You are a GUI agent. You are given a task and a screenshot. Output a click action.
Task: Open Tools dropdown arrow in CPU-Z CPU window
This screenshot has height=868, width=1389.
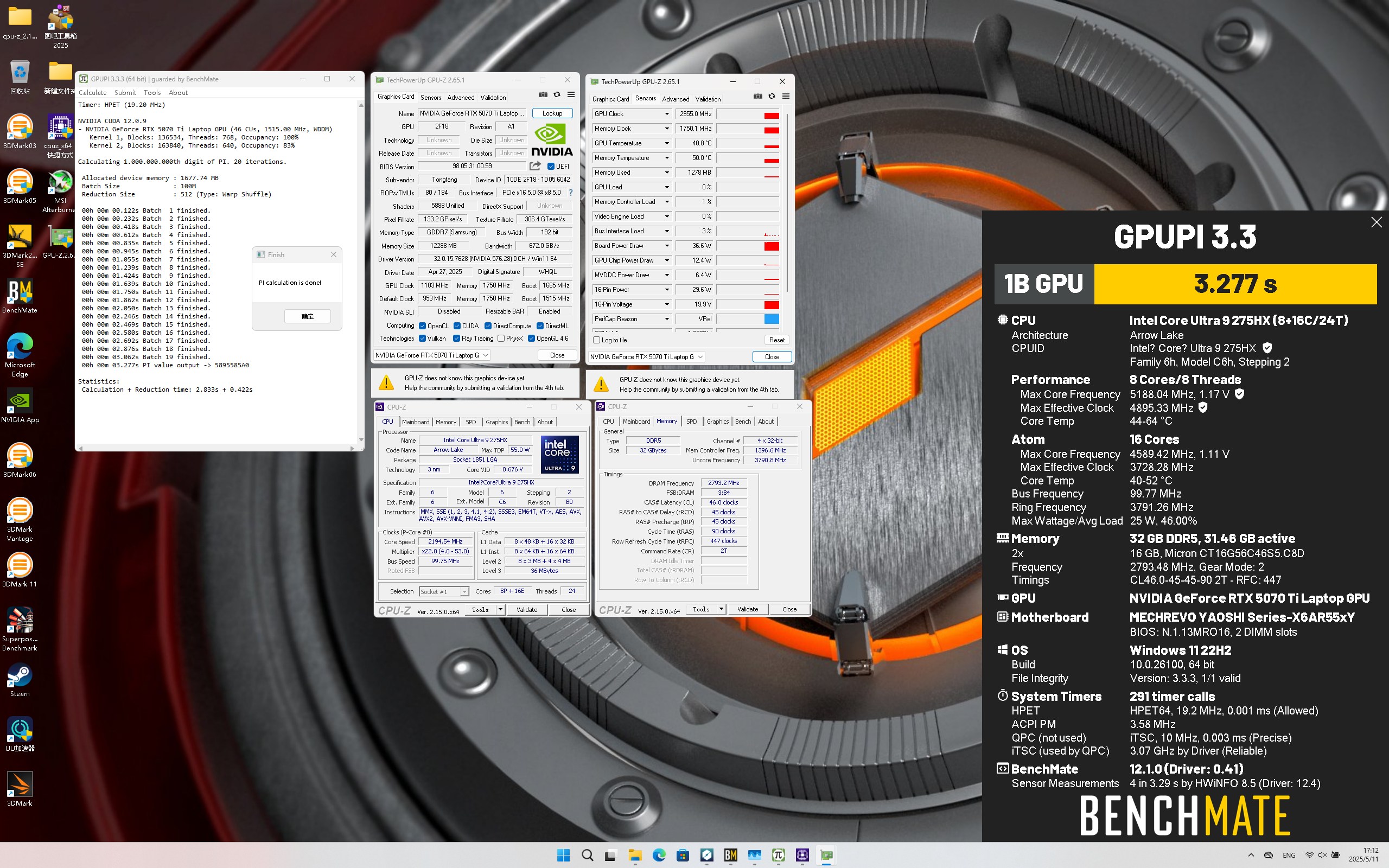500,610
